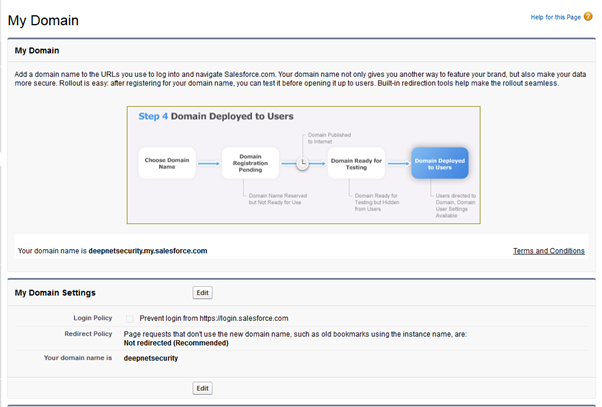Click the Step 4 Domain Deployed to Users heading

point(216,116)
